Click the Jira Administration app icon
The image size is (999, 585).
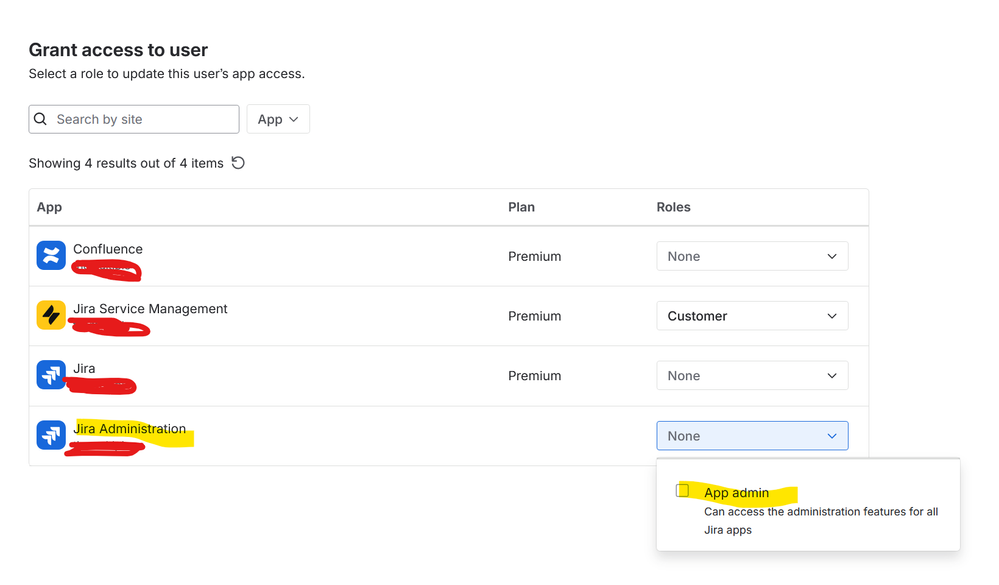tap(51, 436)
